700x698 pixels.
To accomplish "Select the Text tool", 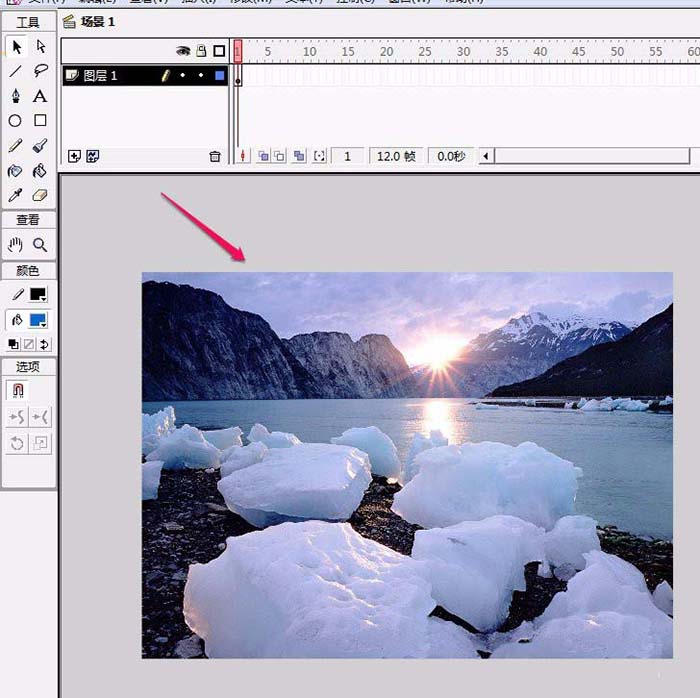I will 40,96.
